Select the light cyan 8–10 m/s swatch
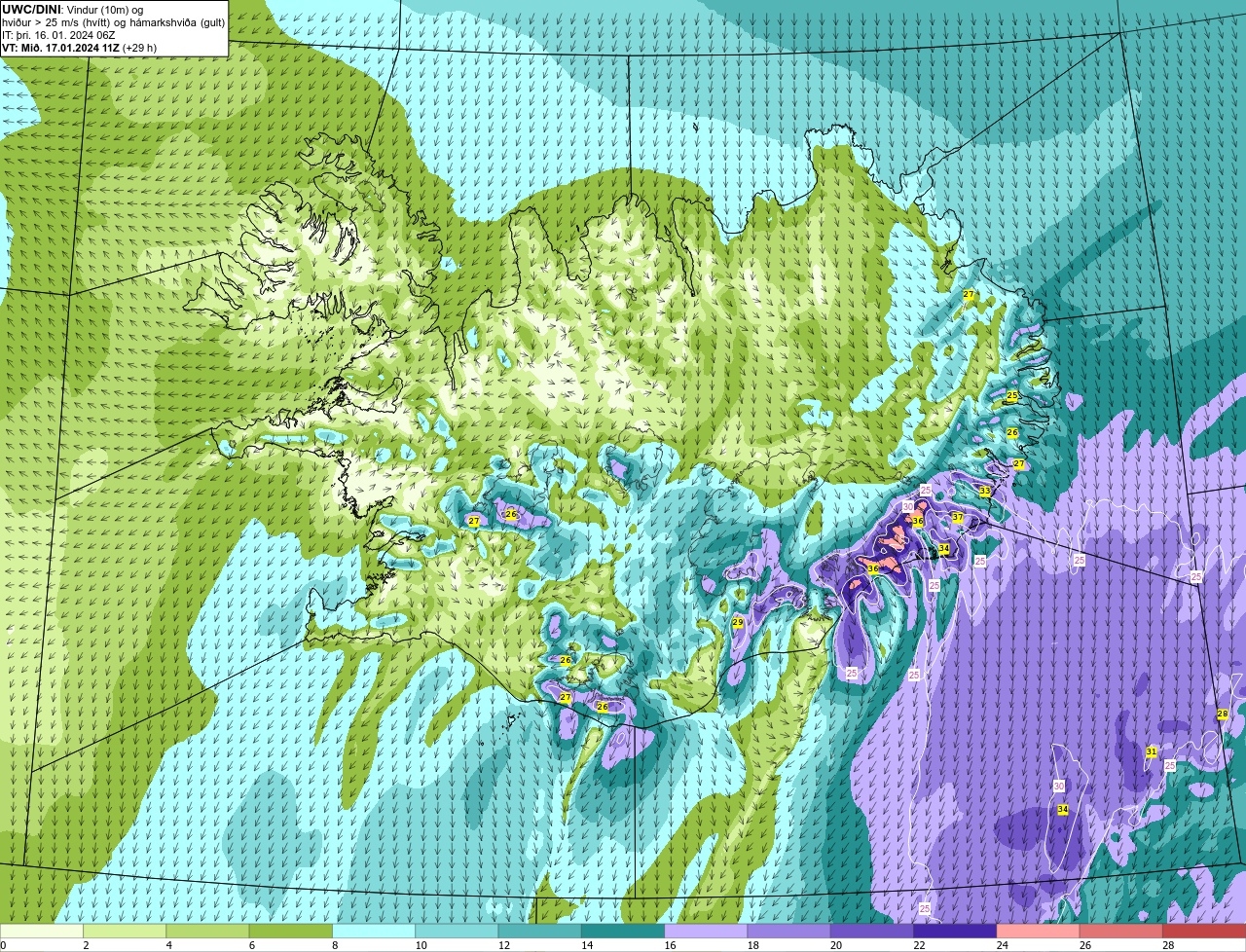 374,932
